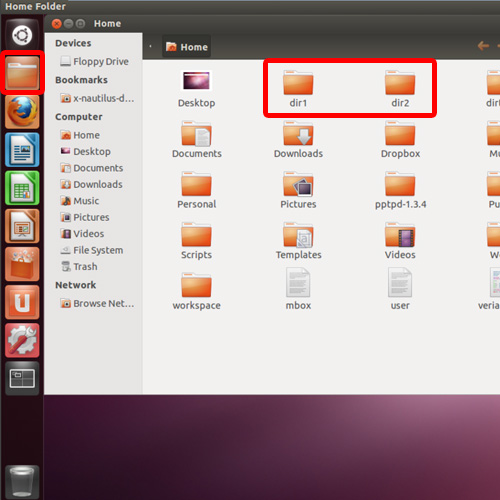
Task: Open File System in sidebar
Action: (92, 250)
